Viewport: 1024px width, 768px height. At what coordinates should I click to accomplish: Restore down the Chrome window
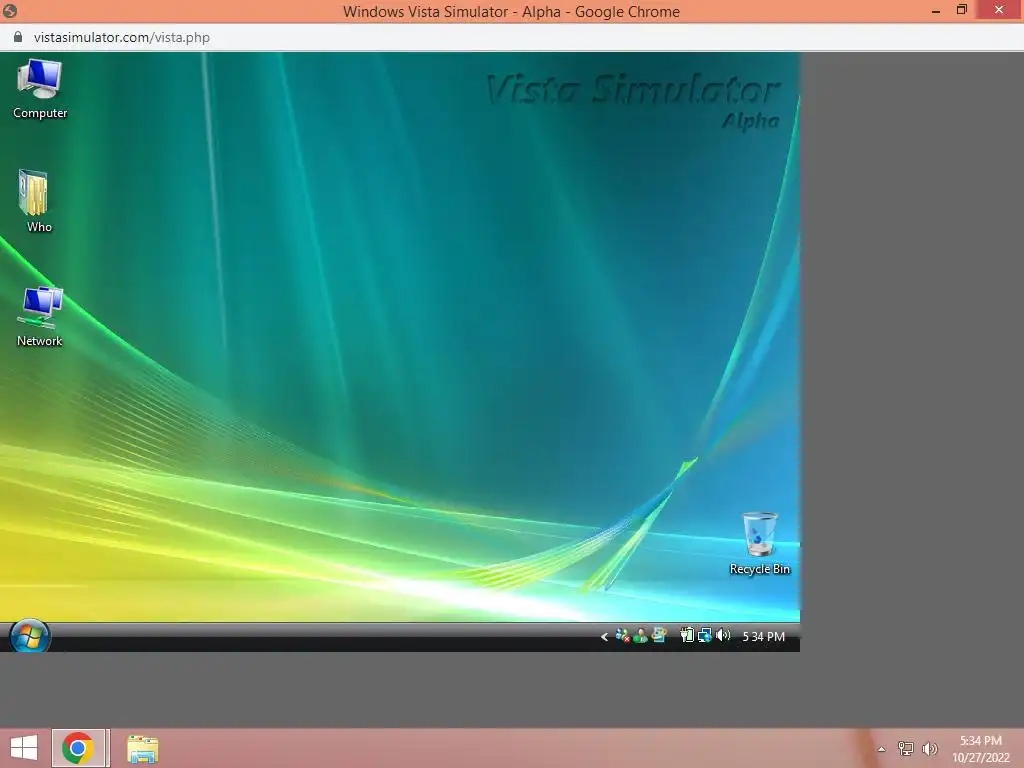(x=961, y=10)
